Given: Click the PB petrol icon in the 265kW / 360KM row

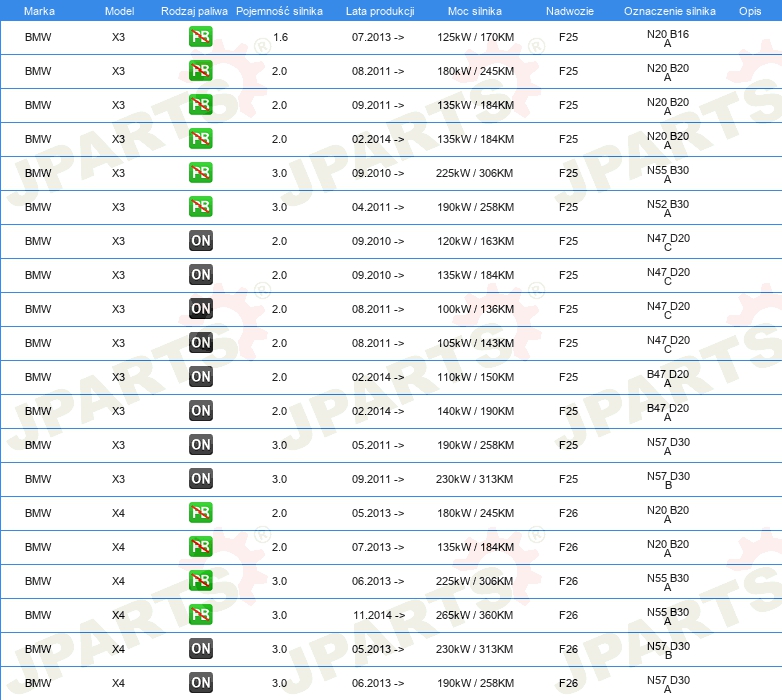Looking at the screenshot, I should pyautogui.click(x=201, y=615).
